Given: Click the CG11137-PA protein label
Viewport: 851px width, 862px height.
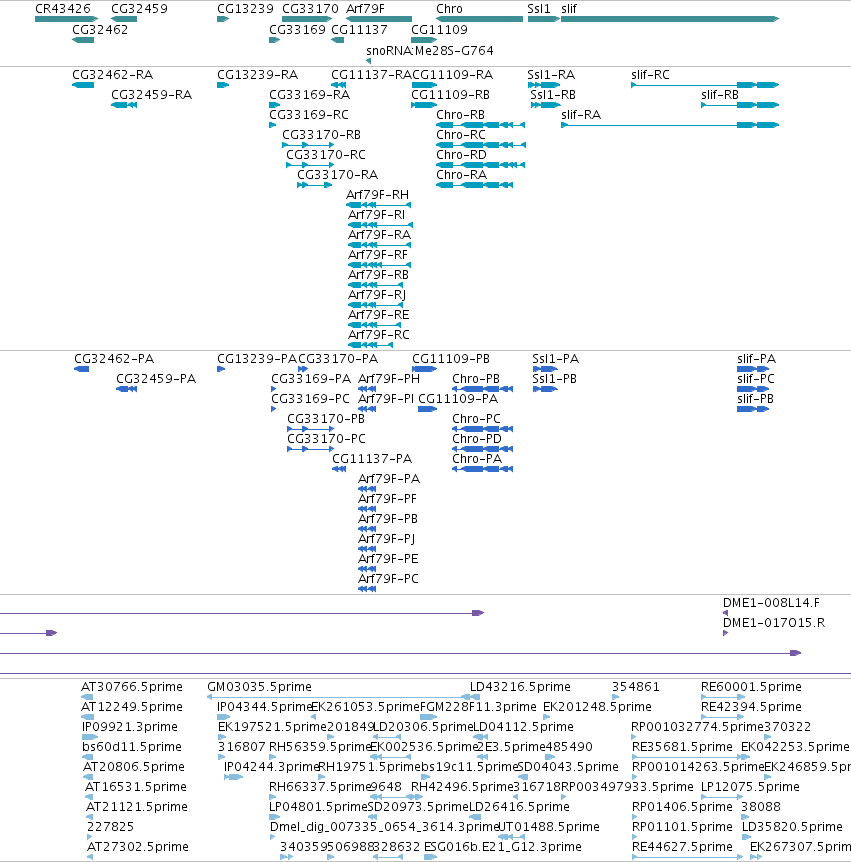Looking at the screenshot, I should point(372,458).
